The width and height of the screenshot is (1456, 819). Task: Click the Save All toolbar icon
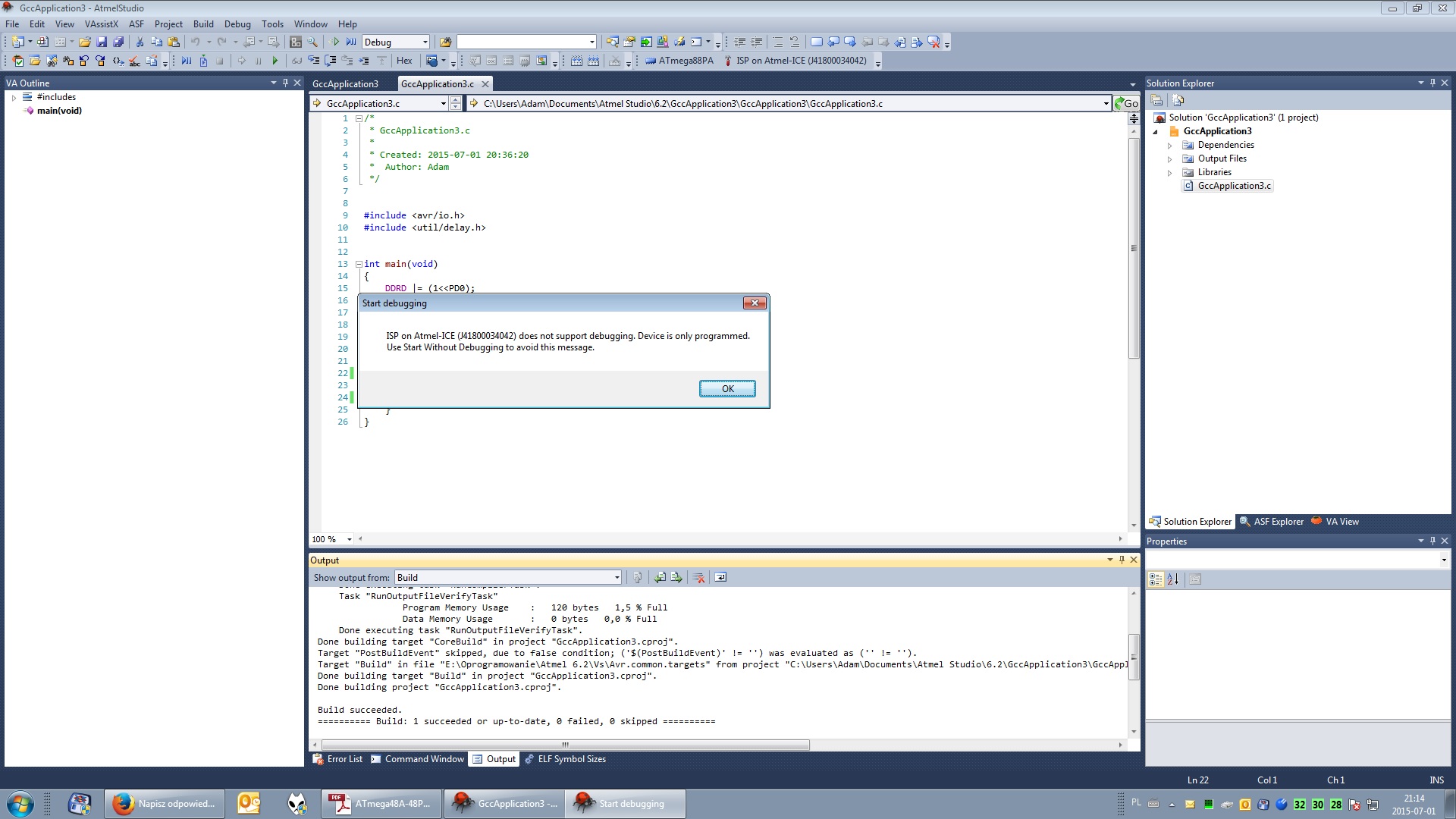[118, 42]
